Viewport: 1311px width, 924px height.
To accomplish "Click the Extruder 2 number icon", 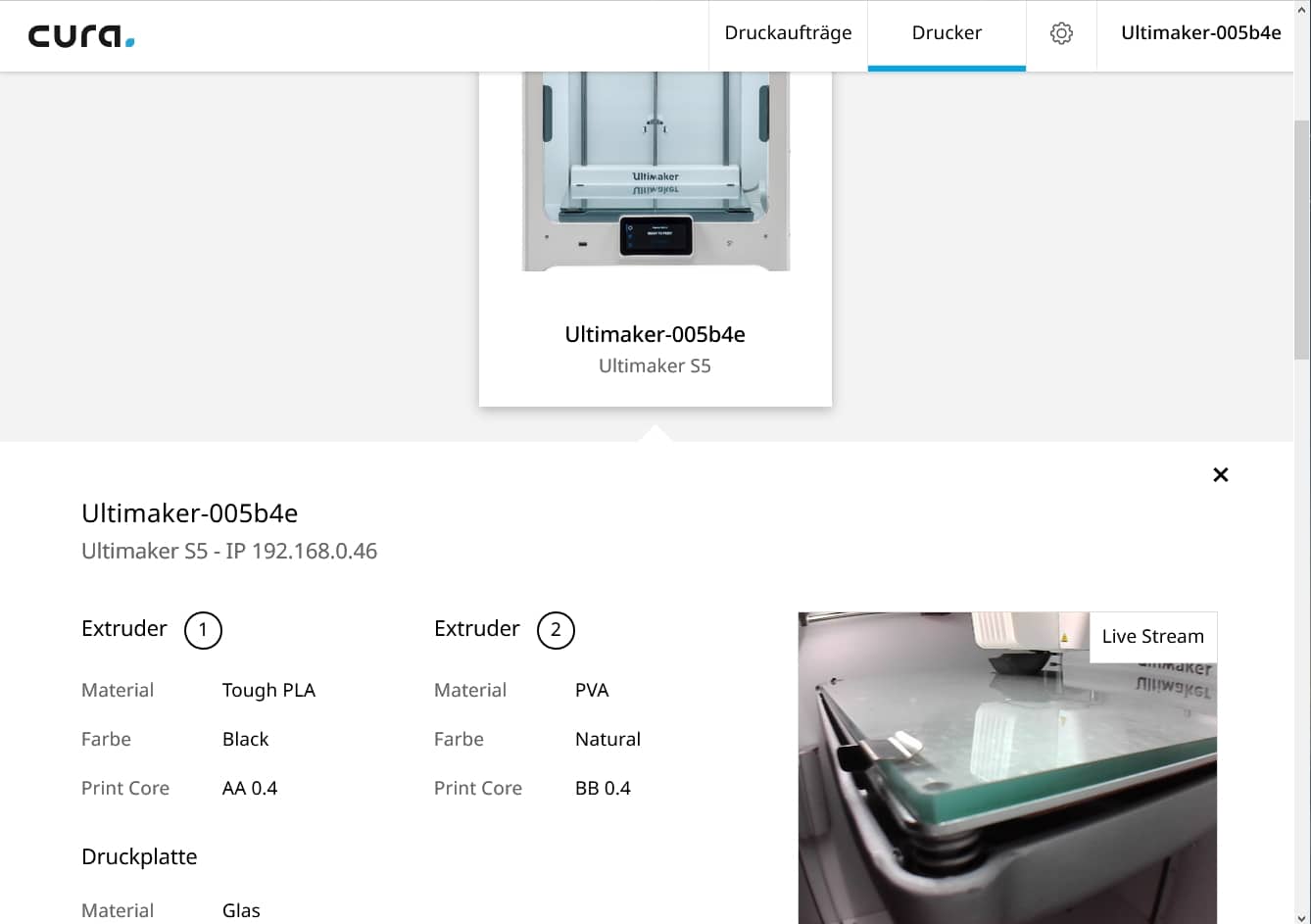I will click(556, 630).
